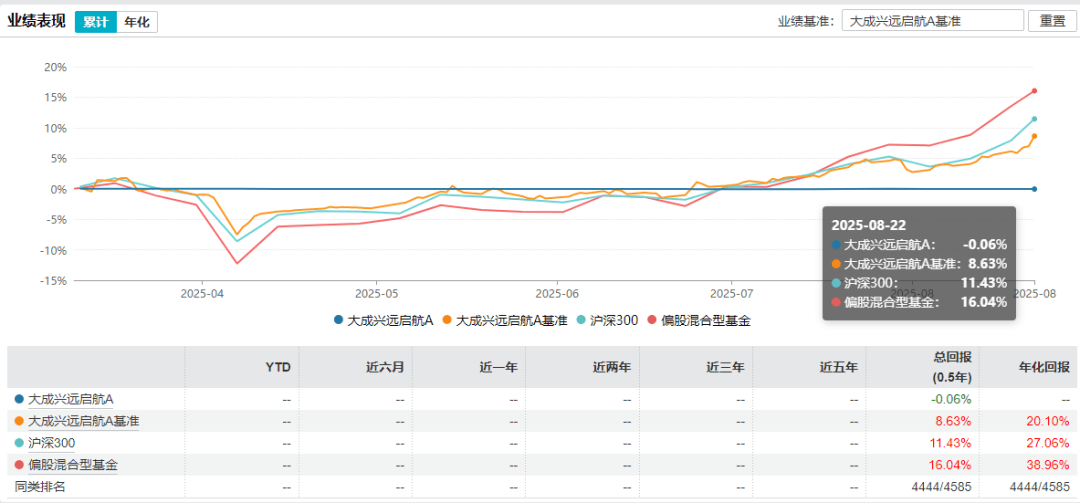Click the blue endpoint dot of 大成兴远启航A line
The width and height of the screenshot is (1080, 503).
1034,189
